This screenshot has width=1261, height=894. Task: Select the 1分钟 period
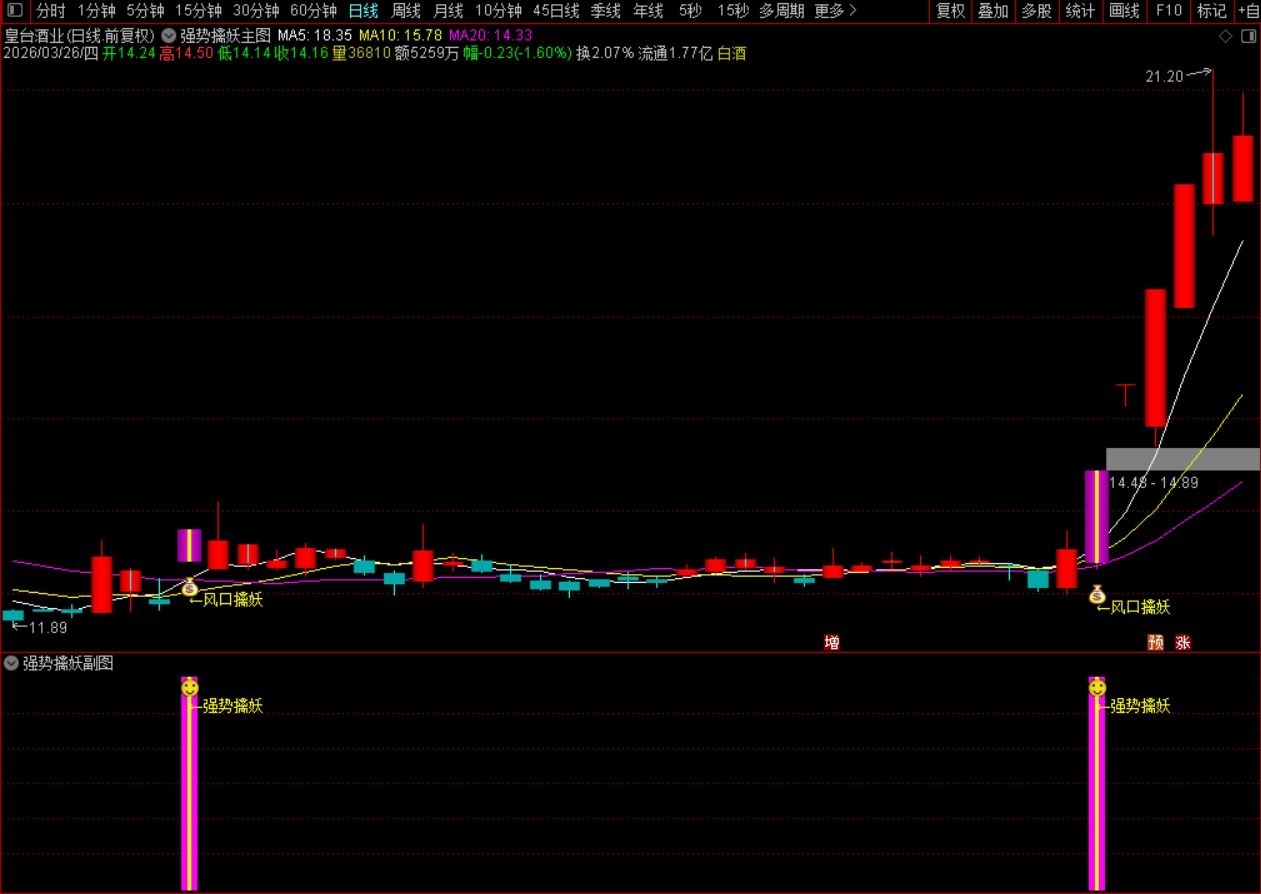[x=96, y=11]
